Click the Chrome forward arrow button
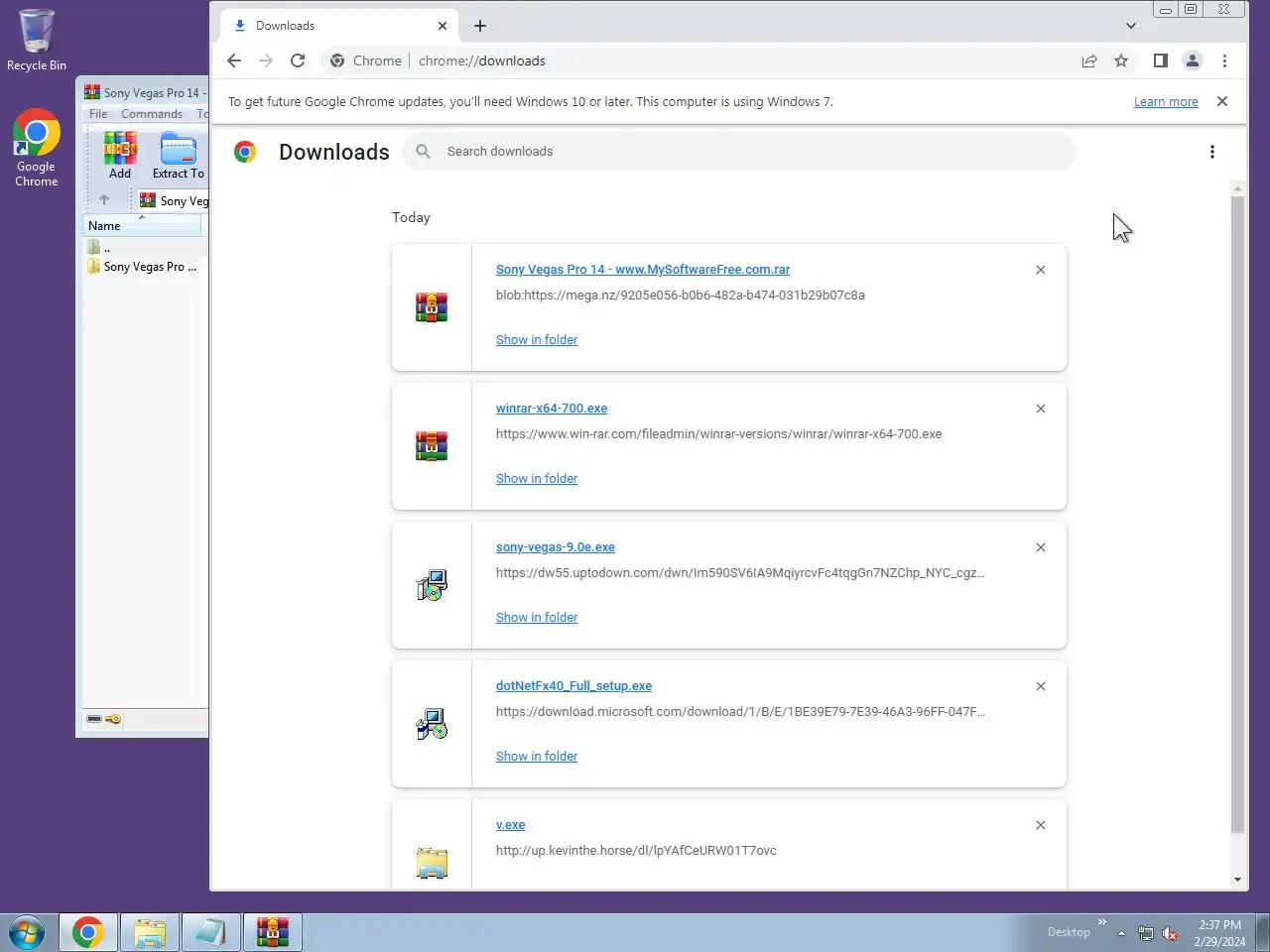The height and width of the screenshot is (952, 1270). coord(266,60)
